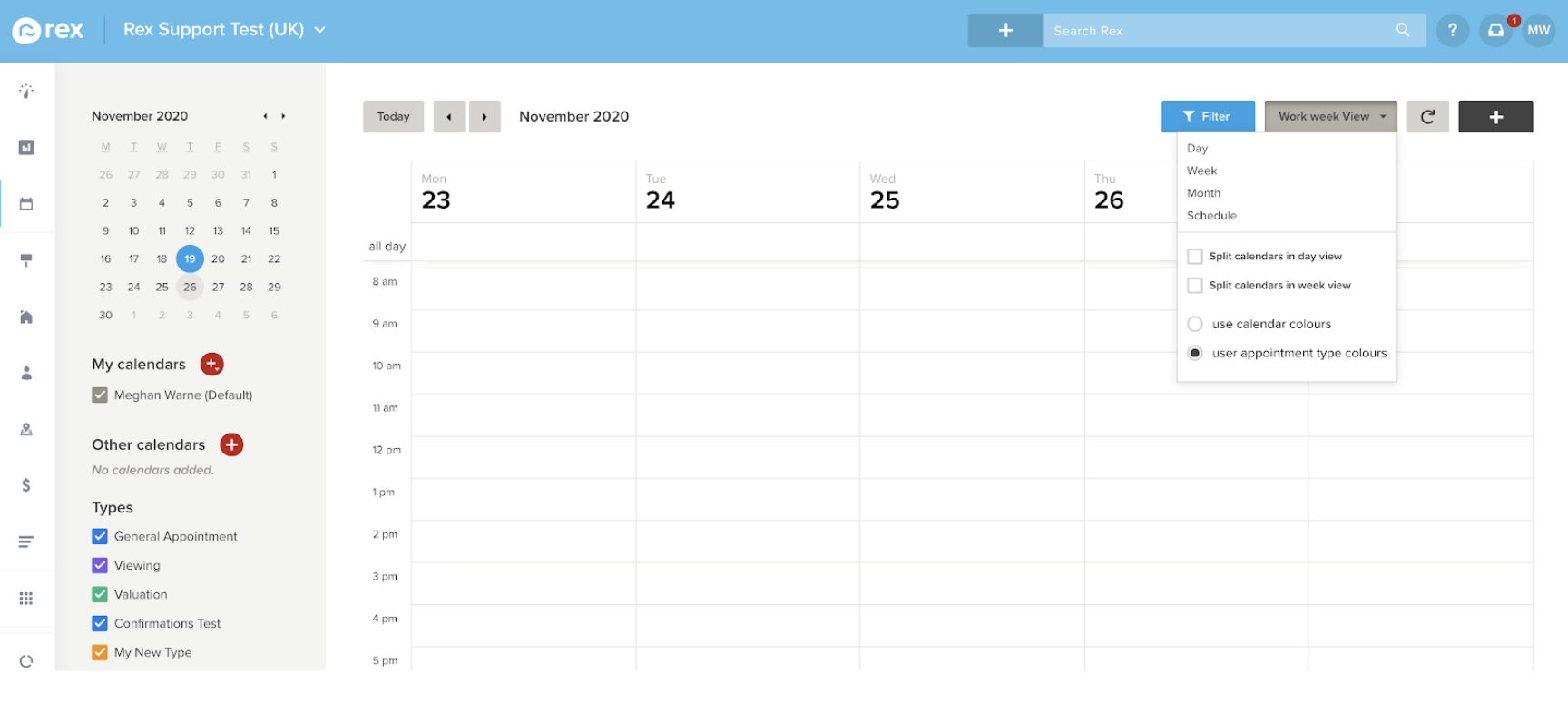This screenshot has width=1568, height=702.
Task: Enable Split calendars in week view
Action: point(1195,286)
